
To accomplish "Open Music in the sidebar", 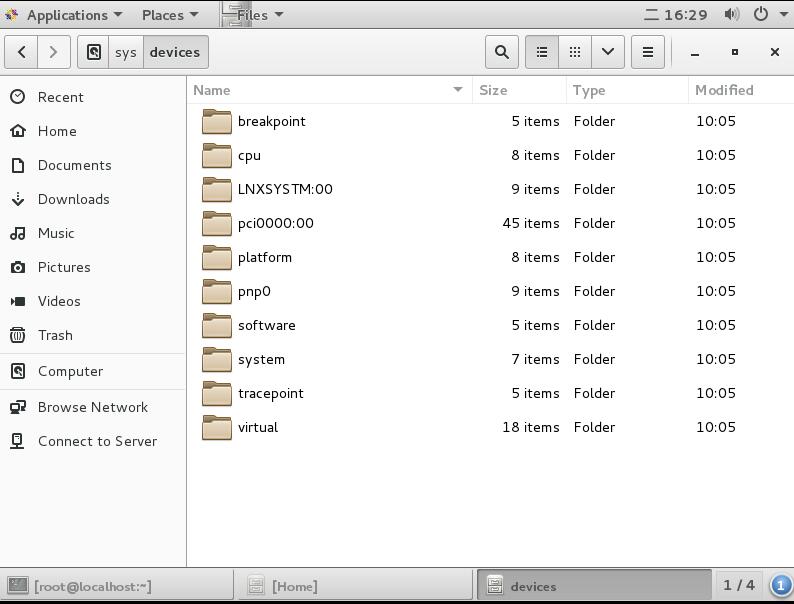I will pos(93,233).
